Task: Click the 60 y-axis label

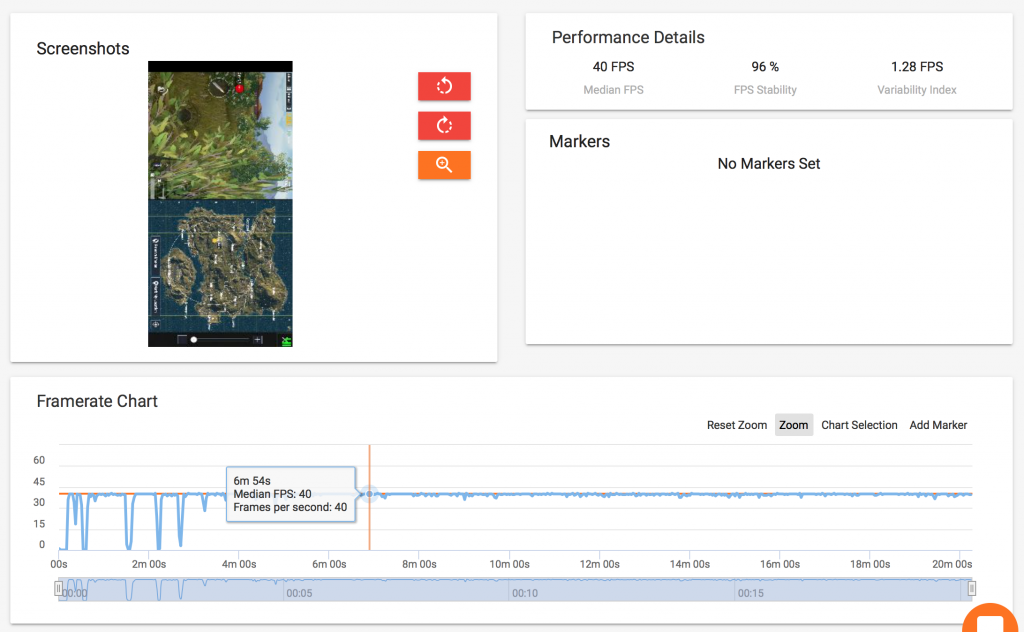Action: 39,460
